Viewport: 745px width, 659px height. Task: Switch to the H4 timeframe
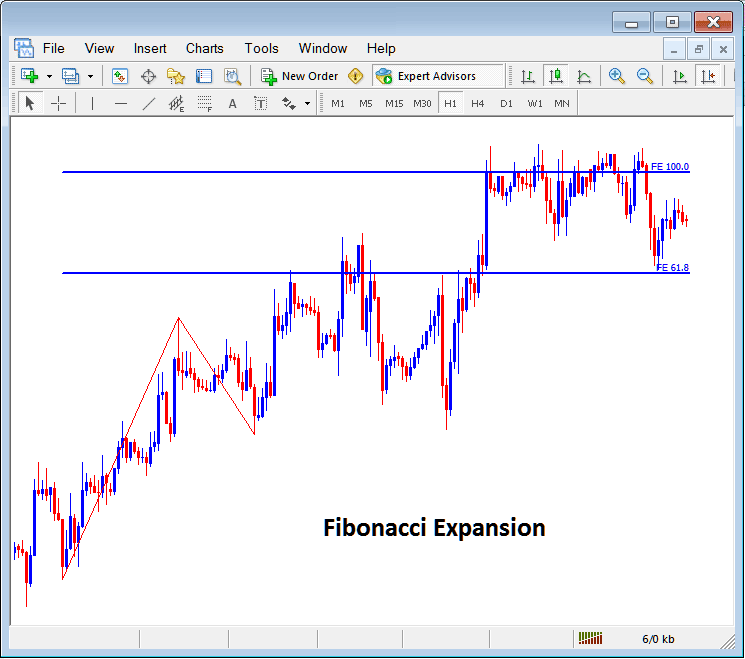(x=478, y=103)
